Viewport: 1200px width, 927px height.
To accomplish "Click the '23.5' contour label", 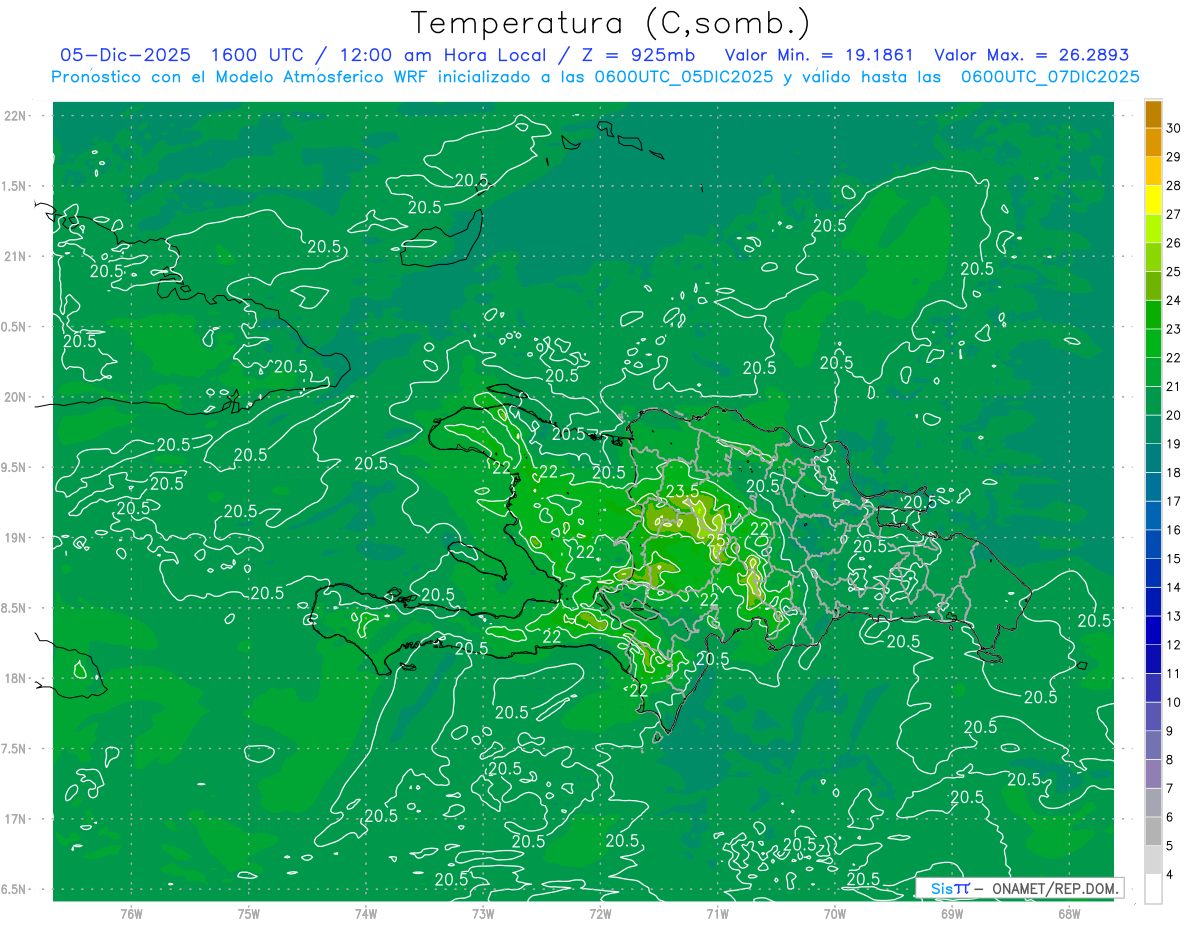I will click(x=682, y=490).
